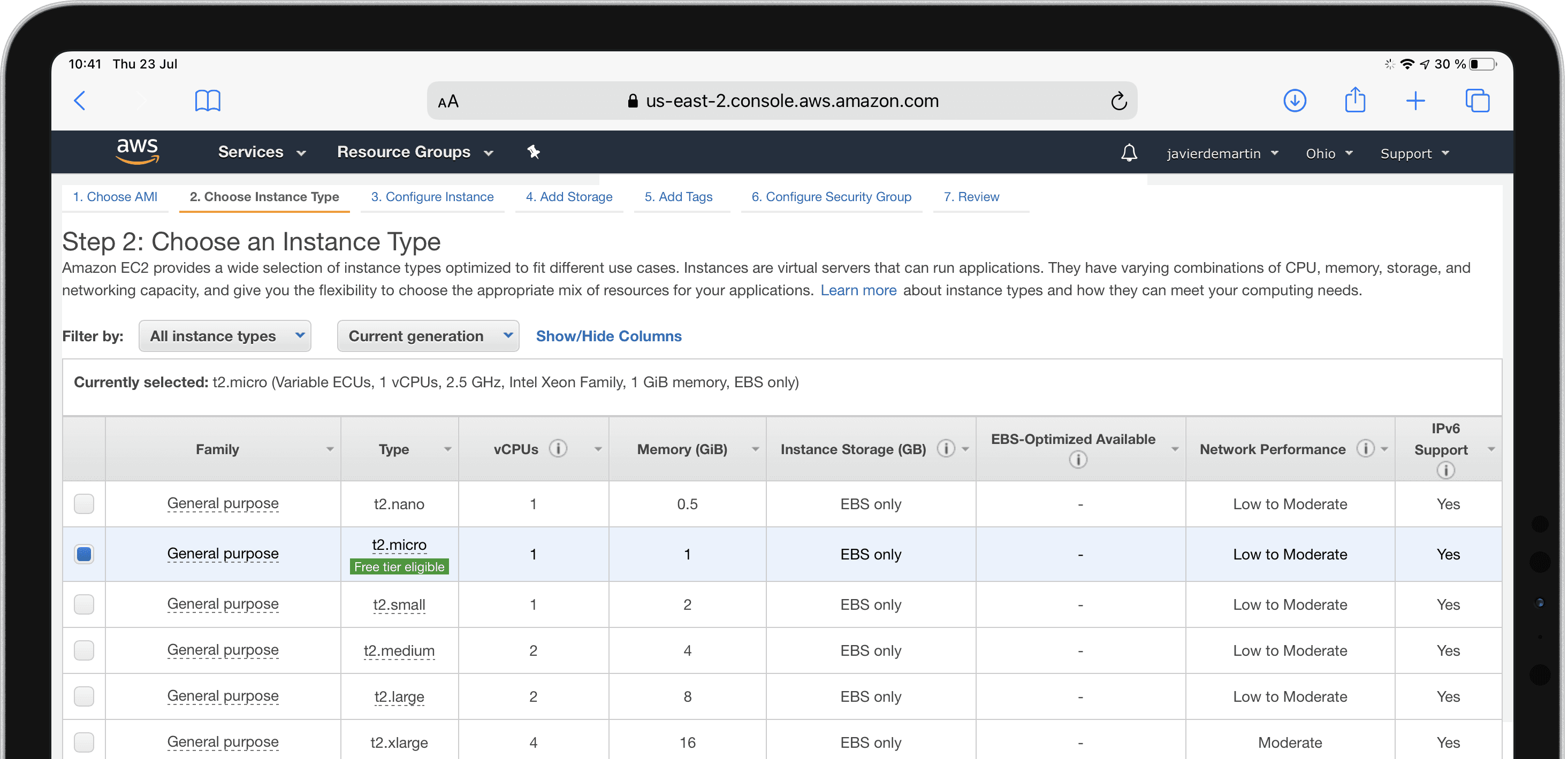Image resolution: width=1568 pixels, height=759 pixels.
Task: Click the Learn more link
Action: click(858, 290)
